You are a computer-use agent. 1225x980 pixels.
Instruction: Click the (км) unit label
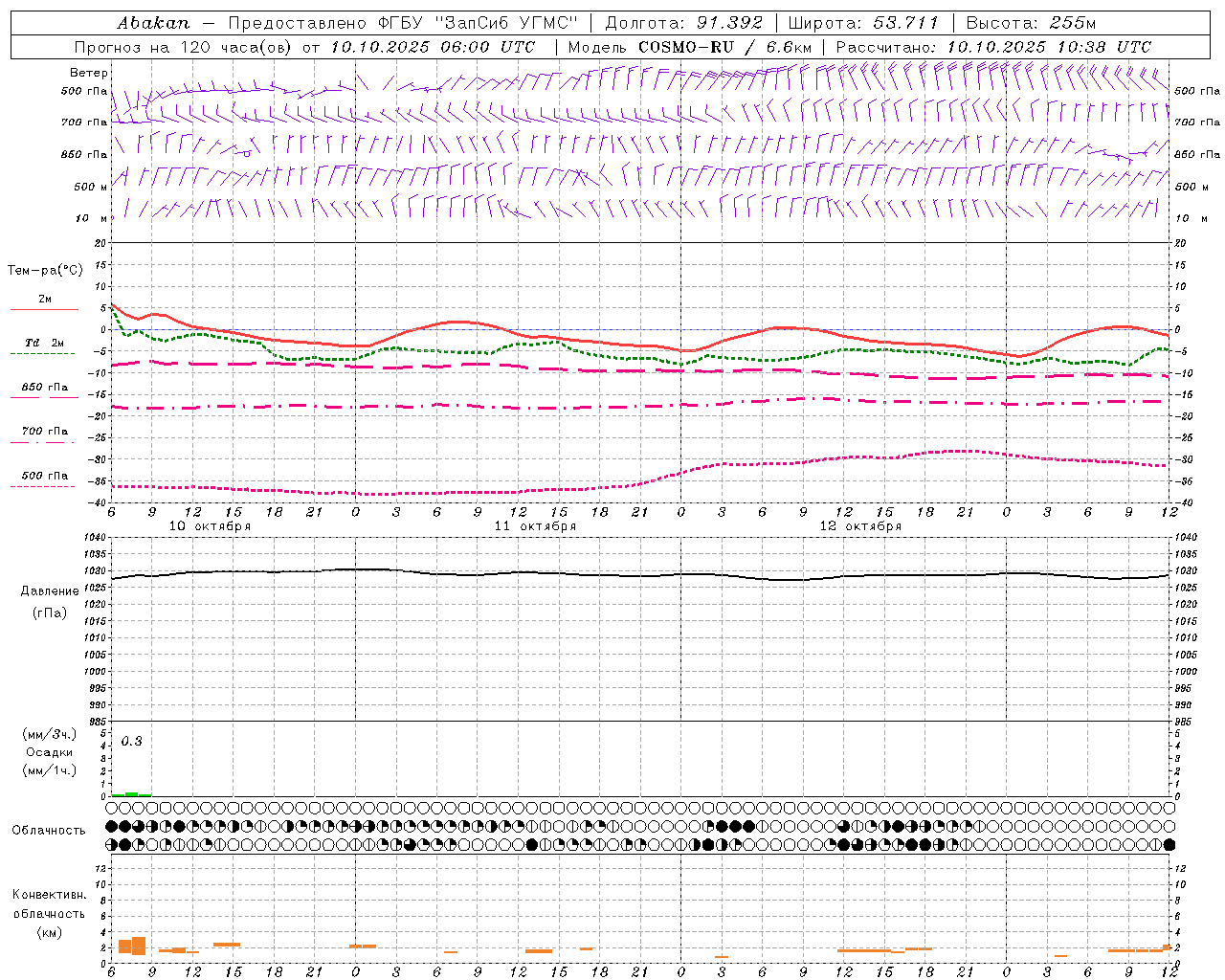[49, 931]
